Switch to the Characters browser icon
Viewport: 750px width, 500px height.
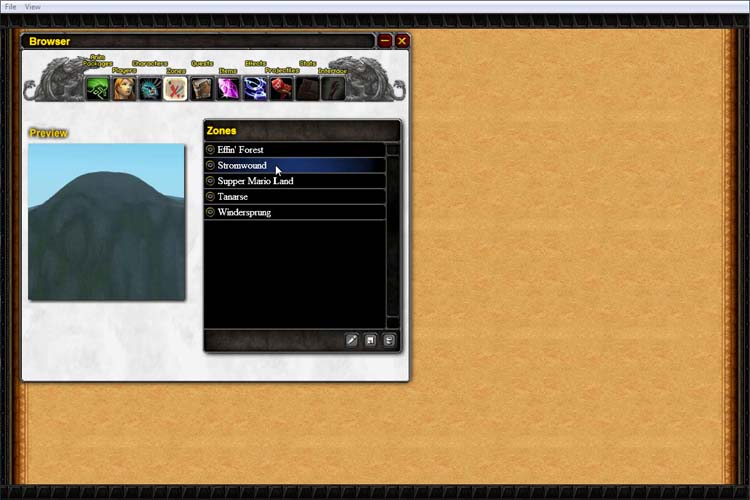point(150,89)
